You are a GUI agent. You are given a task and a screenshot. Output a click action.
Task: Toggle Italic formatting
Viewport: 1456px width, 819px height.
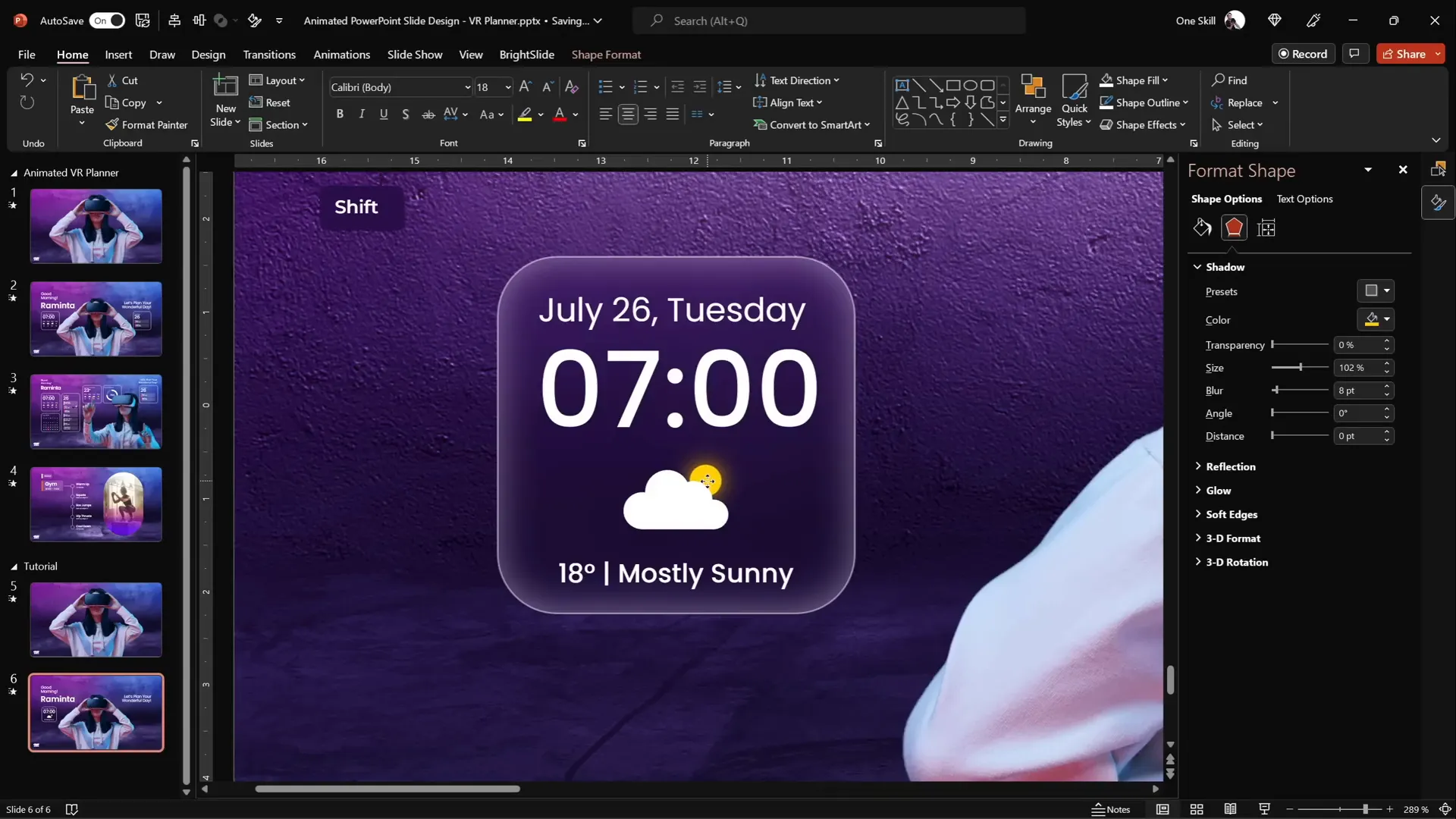pyautogui.click(x=362, y=115)
